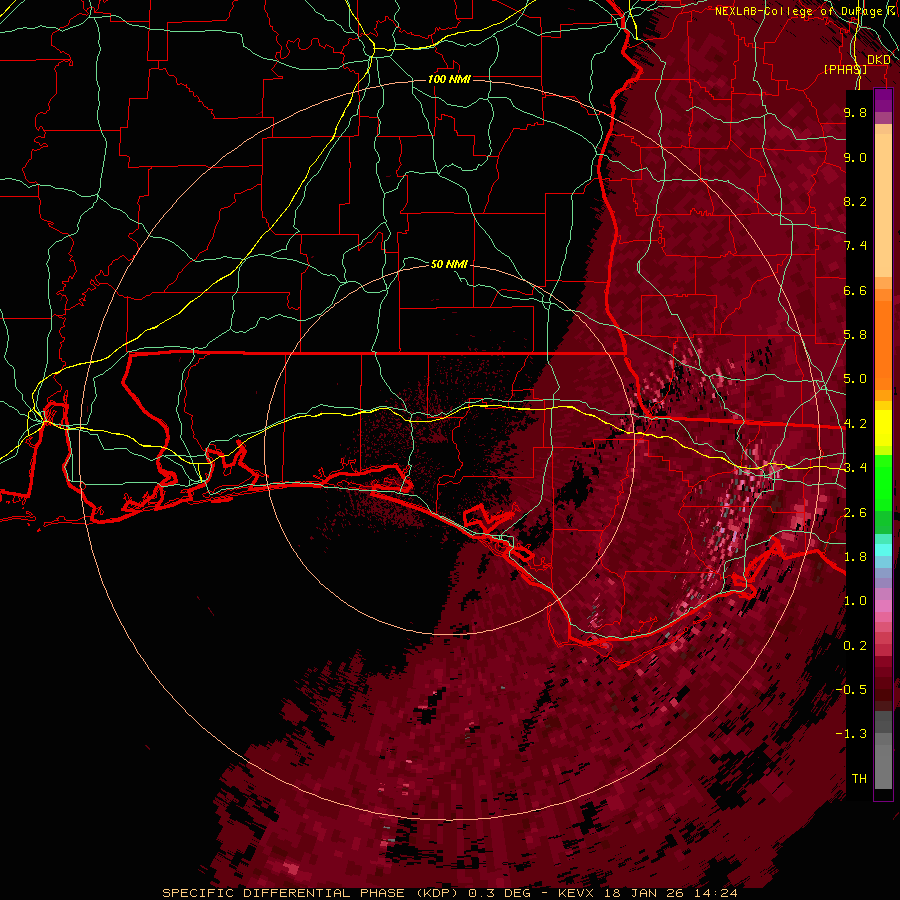900x900 pixels.
Task: Click the 4.2 value on the scale
Action: tap(855, 424)
